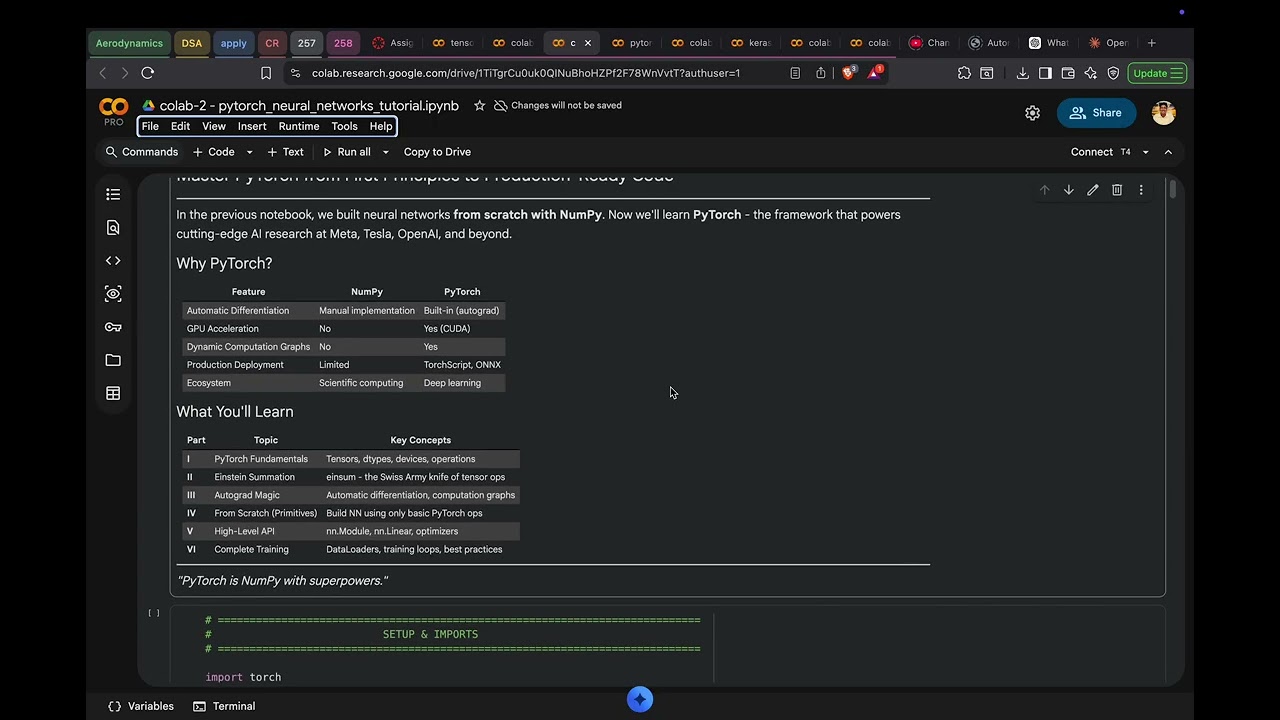Click the Run all button
The height and width of the screenshot is (720, 1280).
pos(346,152)
